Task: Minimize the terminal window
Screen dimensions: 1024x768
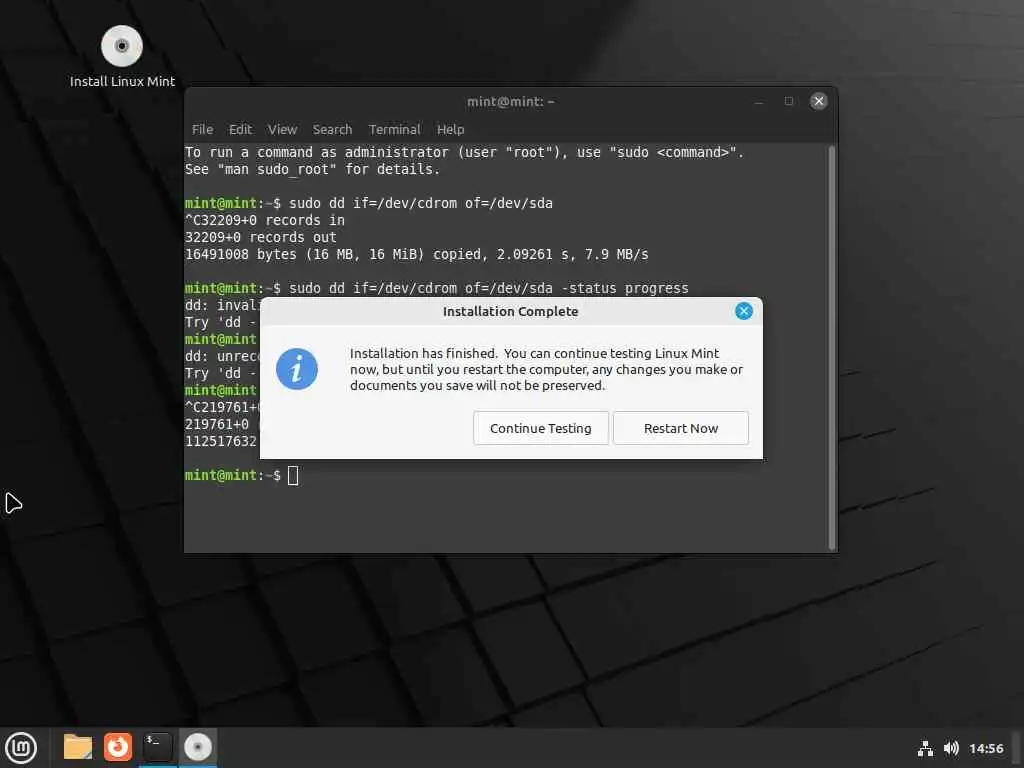Action: pyautogui.click(x=759, y=101)
